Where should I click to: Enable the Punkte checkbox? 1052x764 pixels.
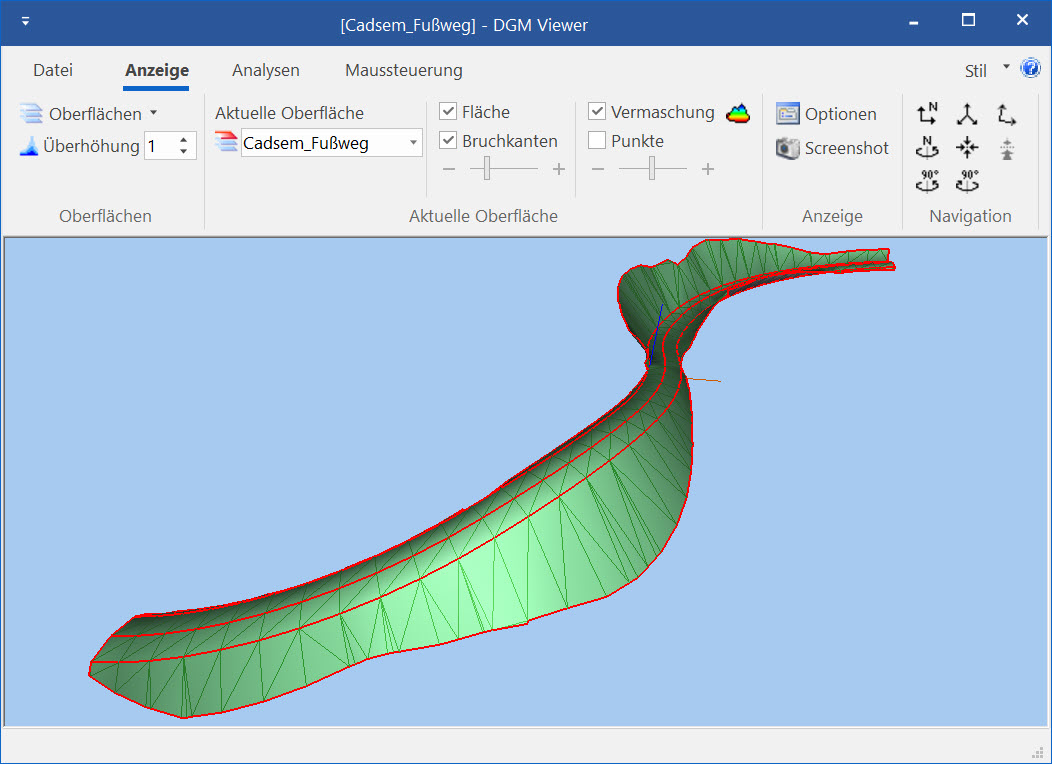click(597, 141)
